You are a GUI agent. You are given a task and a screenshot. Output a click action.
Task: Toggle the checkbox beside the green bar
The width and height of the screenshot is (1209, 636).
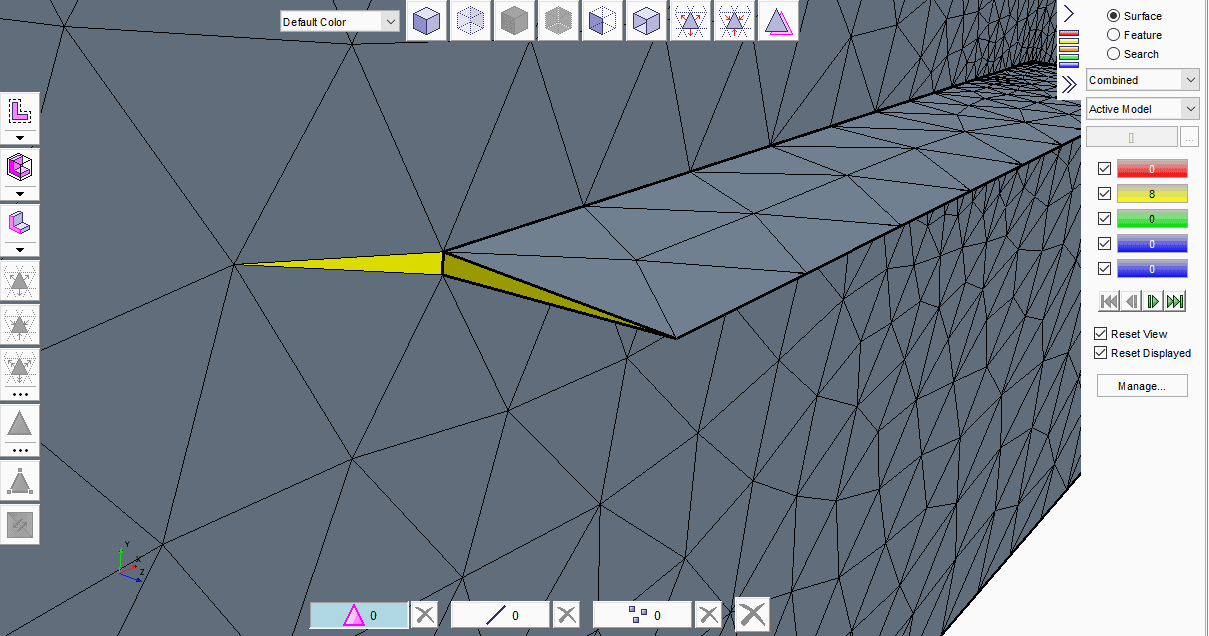click(1104, 218)
